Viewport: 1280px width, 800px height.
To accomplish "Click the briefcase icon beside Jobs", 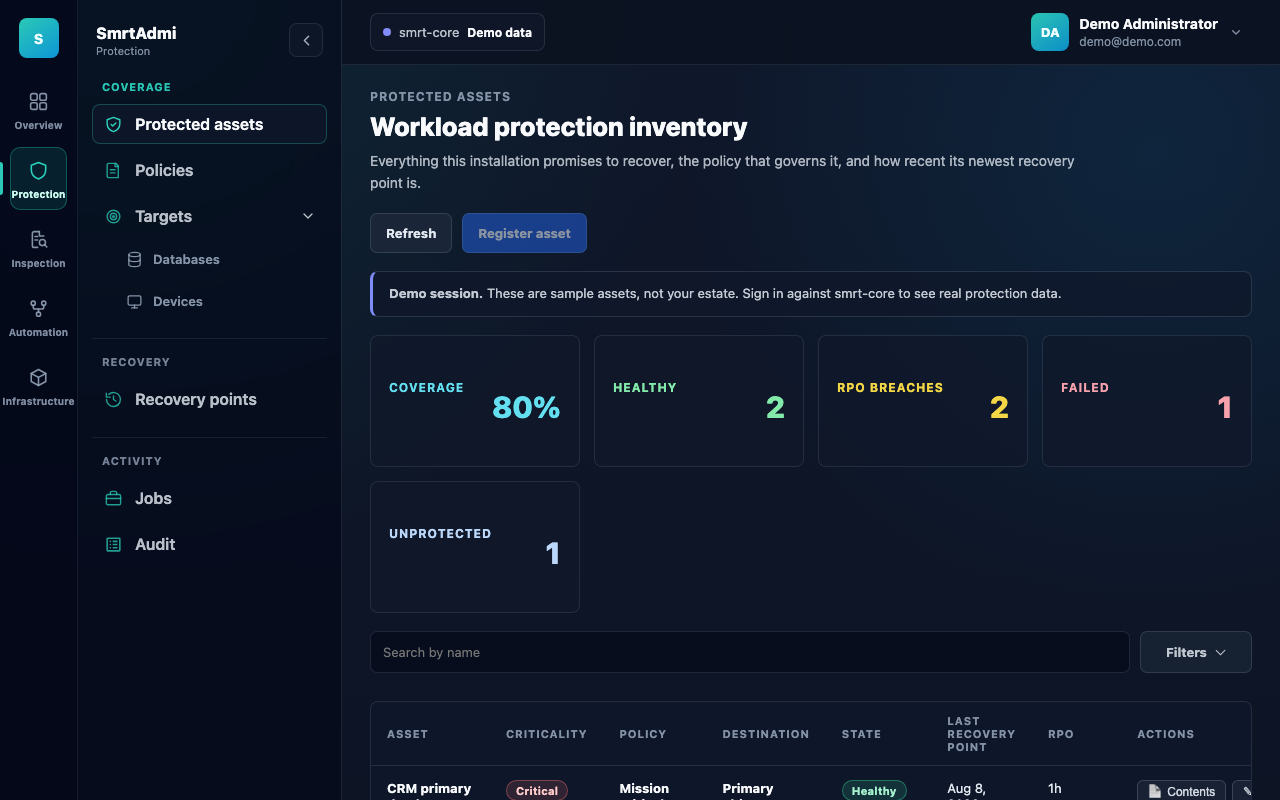I will click(x=114, y=498).
